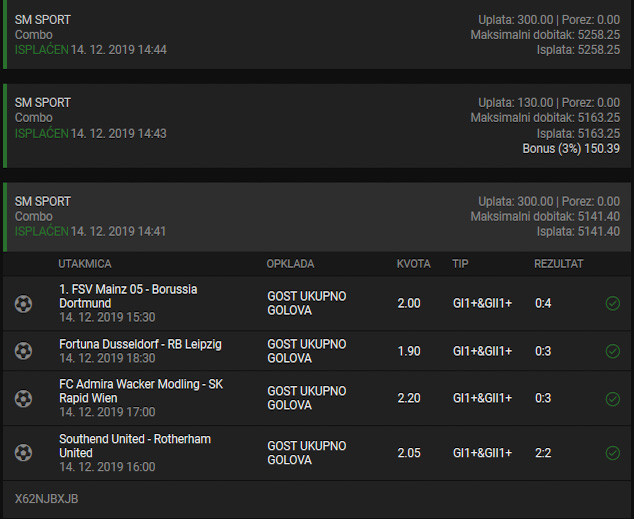Open Southend United - Rotherham United match
This screenshot has height=519, width=634.
point(135,446)
